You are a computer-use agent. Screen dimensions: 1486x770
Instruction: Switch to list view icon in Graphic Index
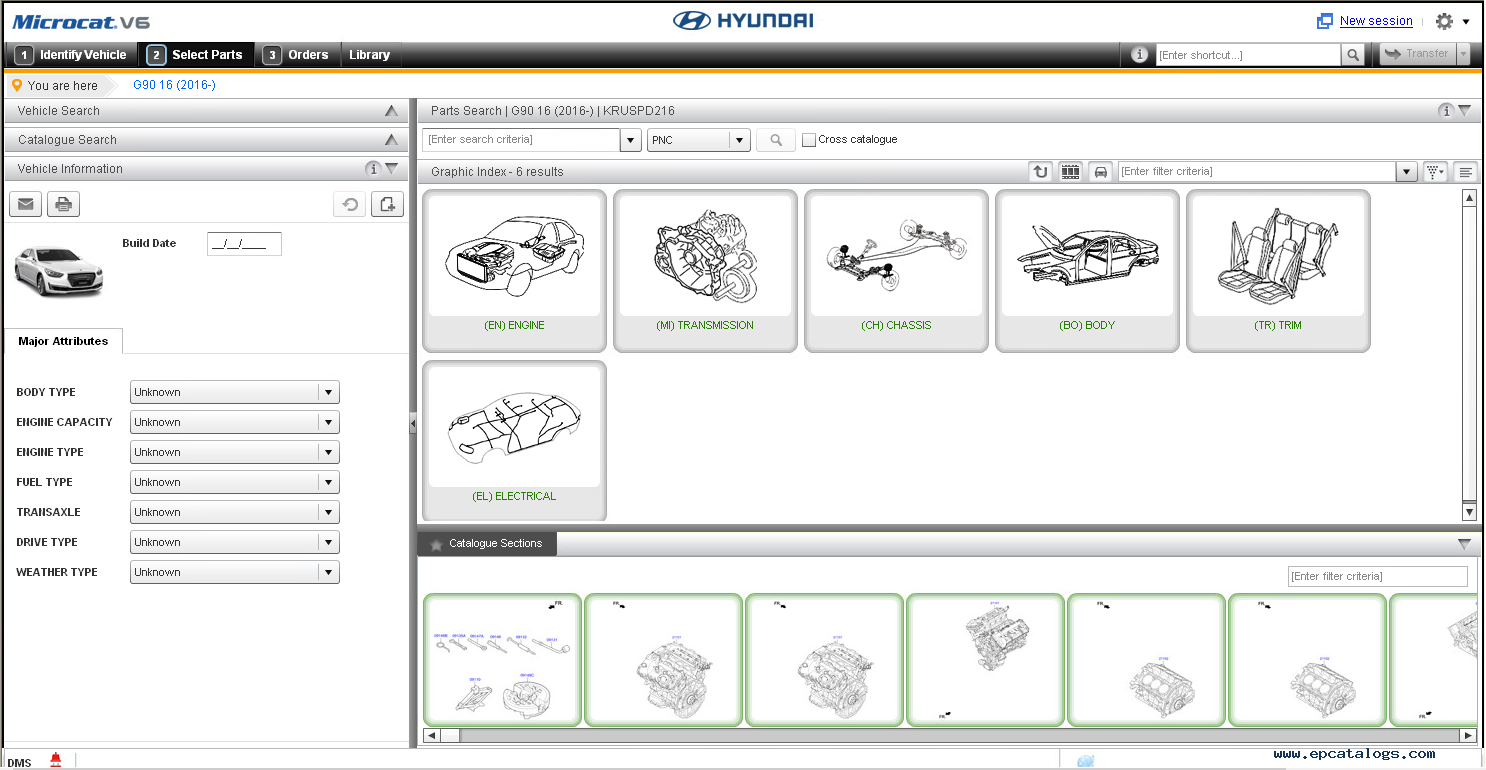pyautogui.click(x=1465, y=172)
